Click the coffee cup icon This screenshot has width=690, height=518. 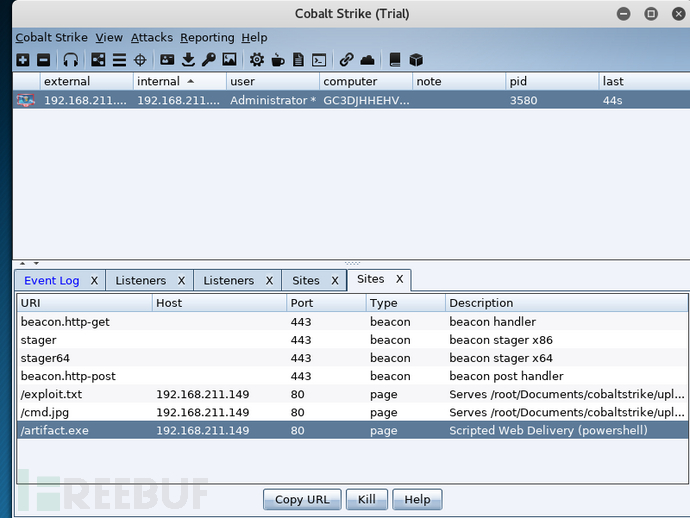pyautogui.click(x=277, y=60)
